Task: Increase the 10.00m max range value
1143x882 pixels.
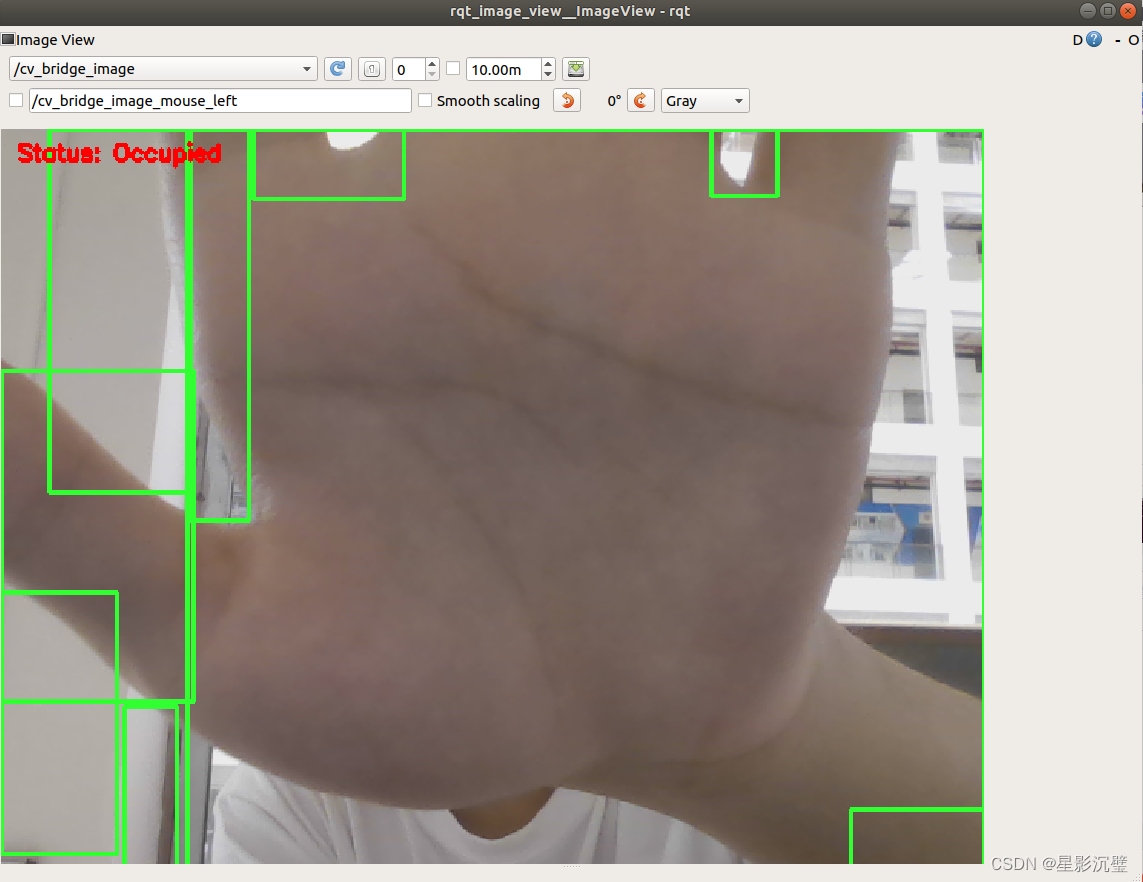Action: (548, 64)
